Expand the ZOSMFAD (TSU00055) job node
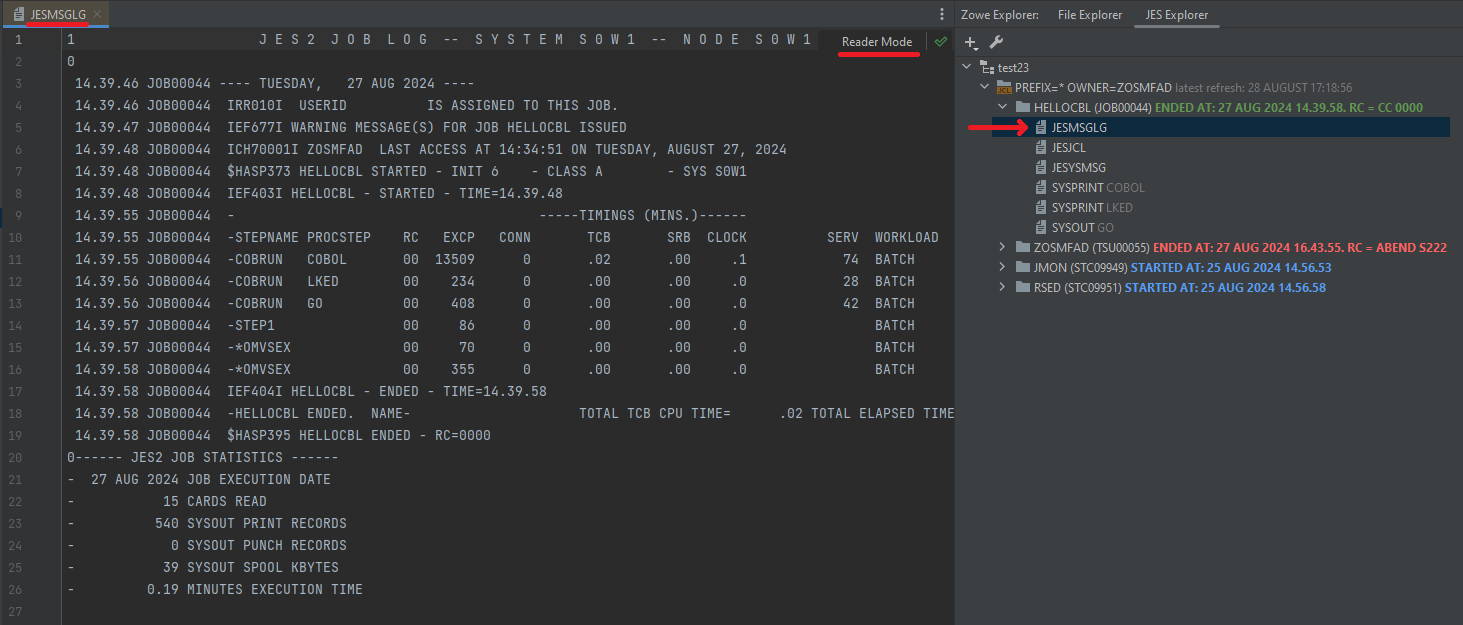This screenshot has height=625, width=1463. 1002,247
